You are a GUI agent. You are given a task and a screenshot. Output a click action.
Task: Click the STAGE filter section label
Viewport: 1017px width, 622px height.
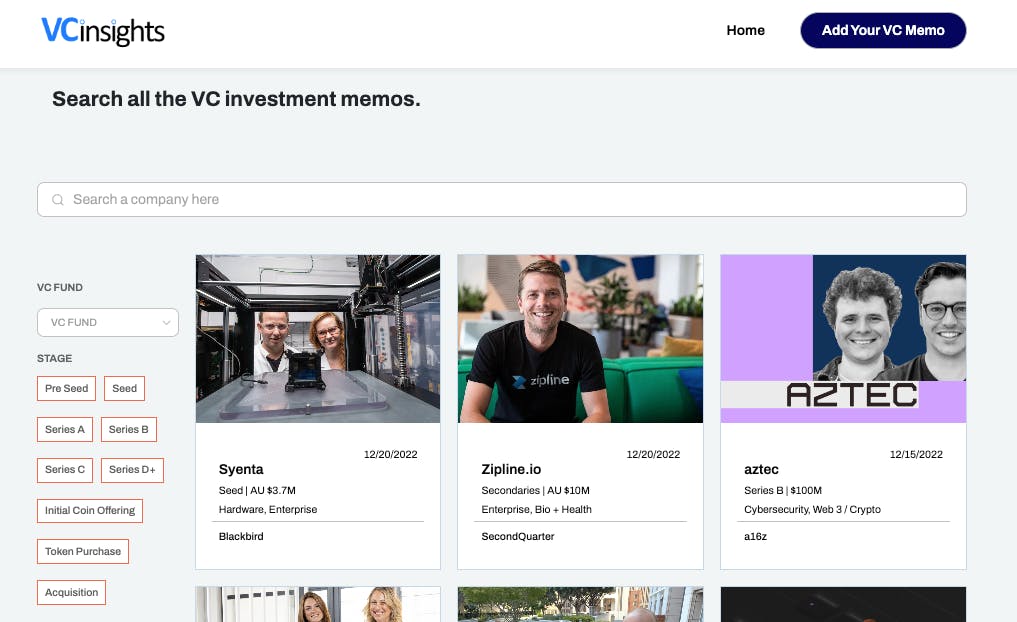[x=54, y=358]
